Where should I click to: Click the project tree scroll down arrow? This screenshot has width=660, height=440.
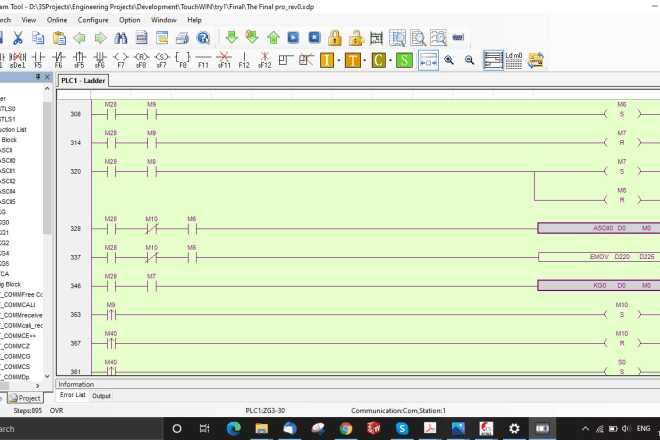pos(47,376)
